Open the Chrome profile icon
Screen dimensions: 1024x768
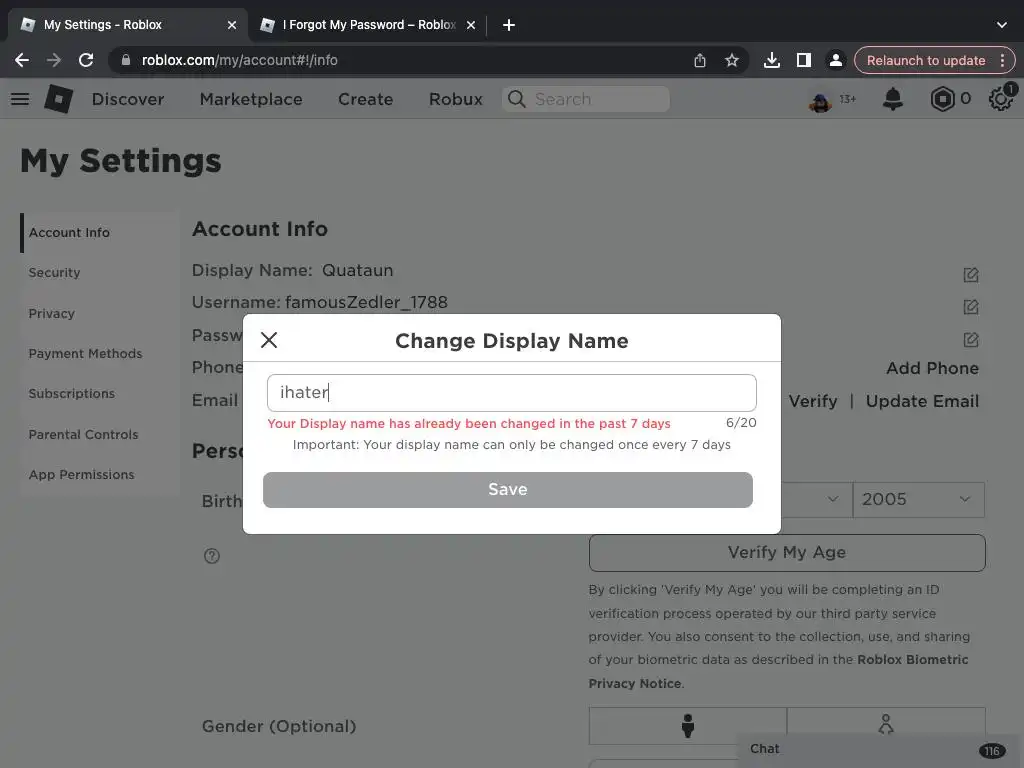[x=835, y=60]
